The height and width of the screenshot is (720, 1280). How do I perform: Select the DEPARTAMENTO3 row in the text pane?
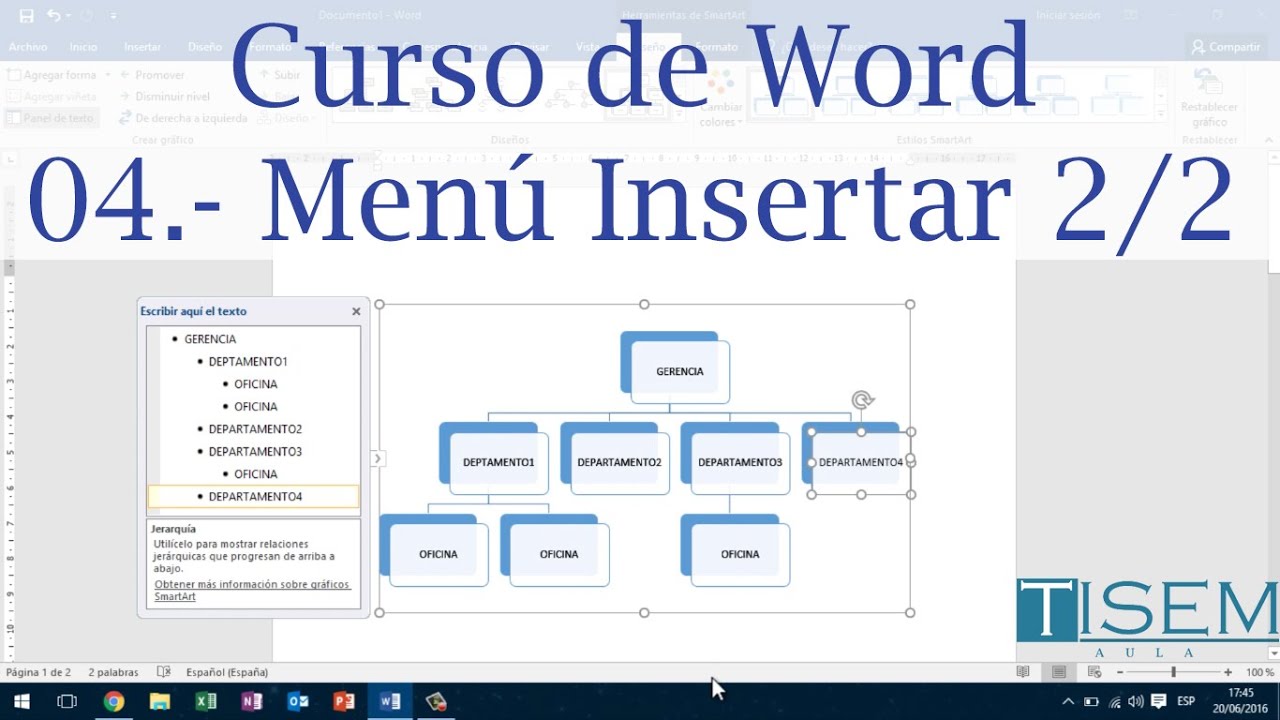click(253, 451)
